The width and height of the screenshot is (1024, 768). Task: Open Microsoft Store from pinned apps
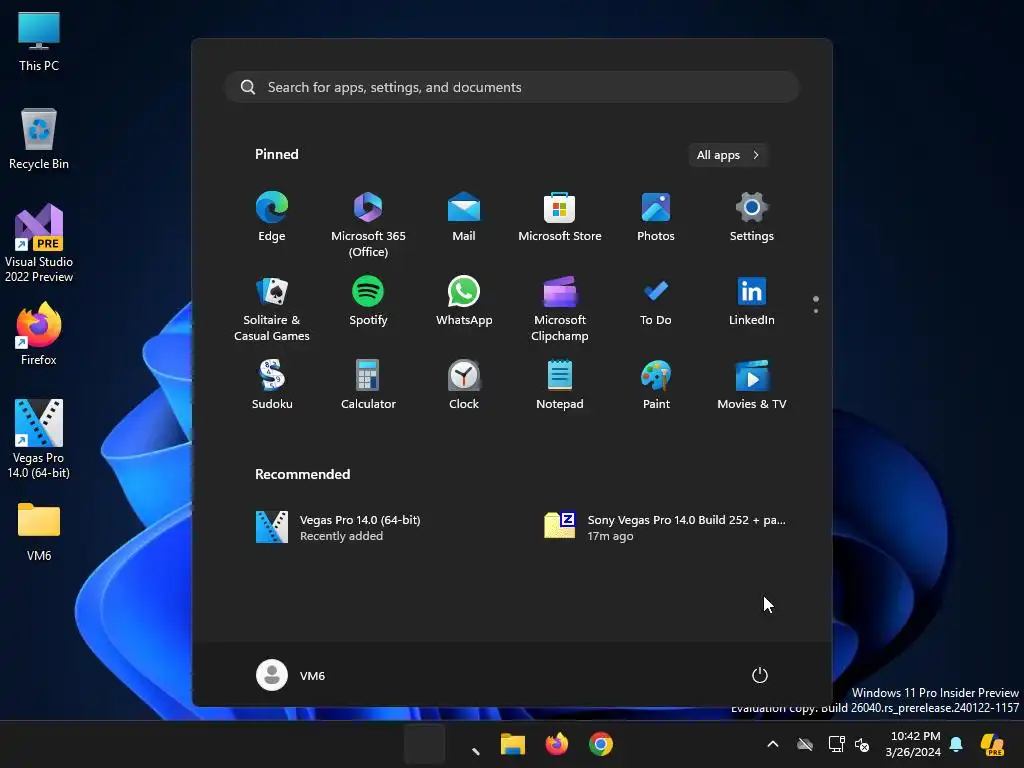click(x=560, y=217)
